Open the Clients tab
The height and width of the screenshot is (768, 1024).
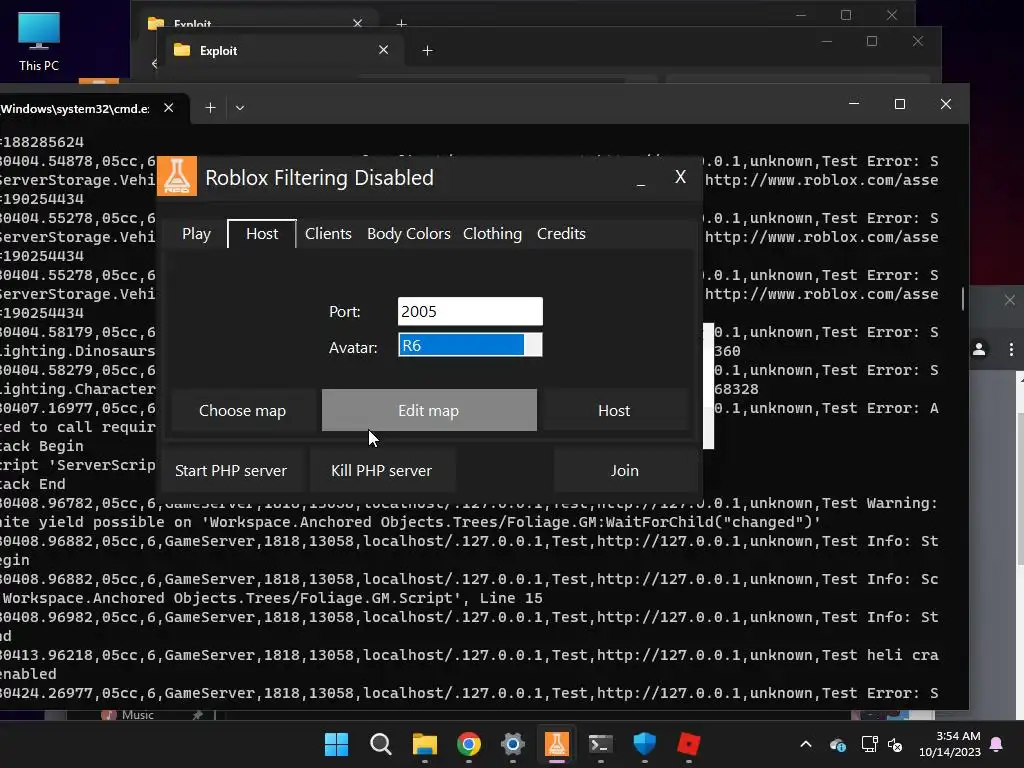coord(328,234)
